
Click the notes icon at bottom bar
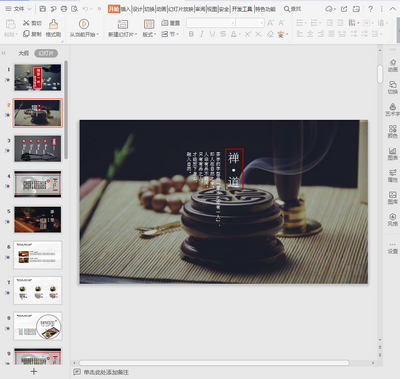[77, 372]
